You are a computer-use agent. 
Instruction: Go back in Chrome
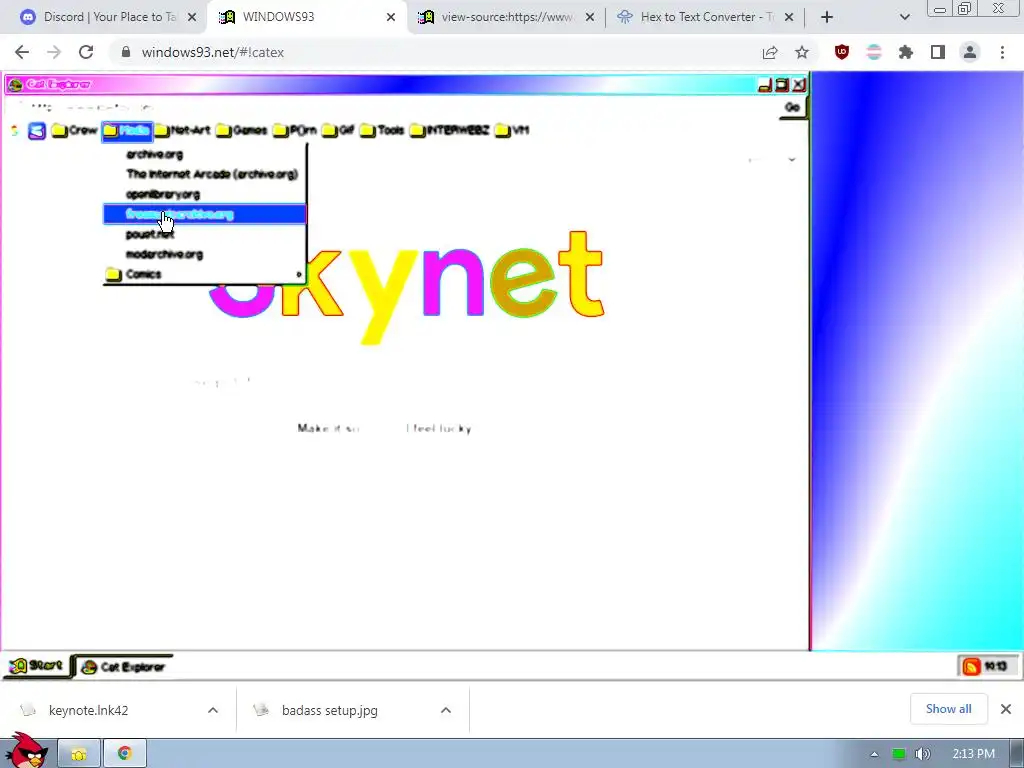(x=22, y=52)
